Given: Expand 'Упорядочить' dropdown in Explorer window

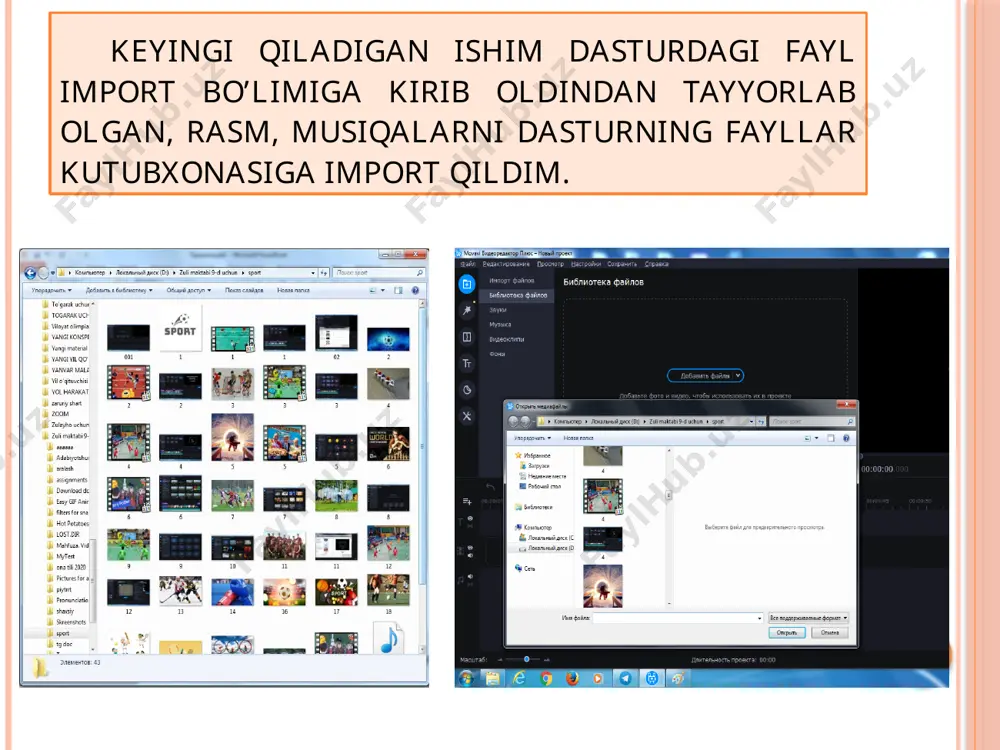Looking at the screenshot, I should pyautogui.click(x=52, y=290).
